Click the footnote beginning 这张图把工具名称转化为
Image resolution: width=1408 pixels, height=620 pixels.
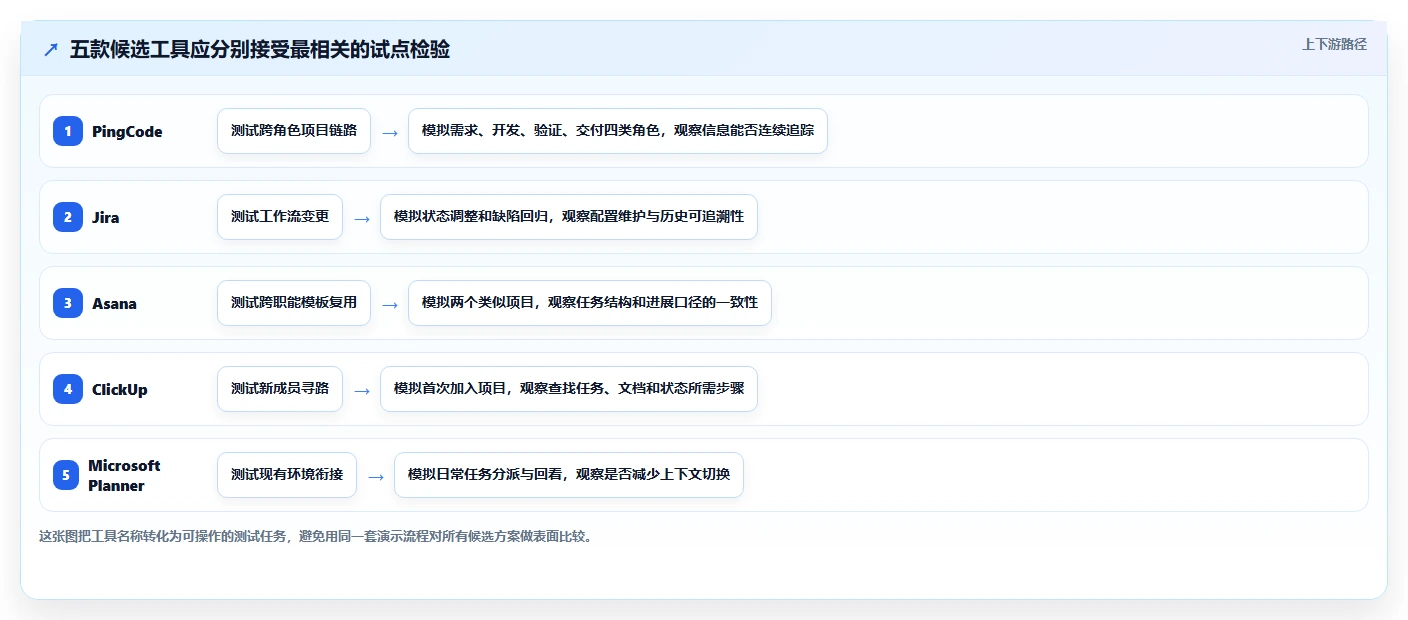pos(317,536)
